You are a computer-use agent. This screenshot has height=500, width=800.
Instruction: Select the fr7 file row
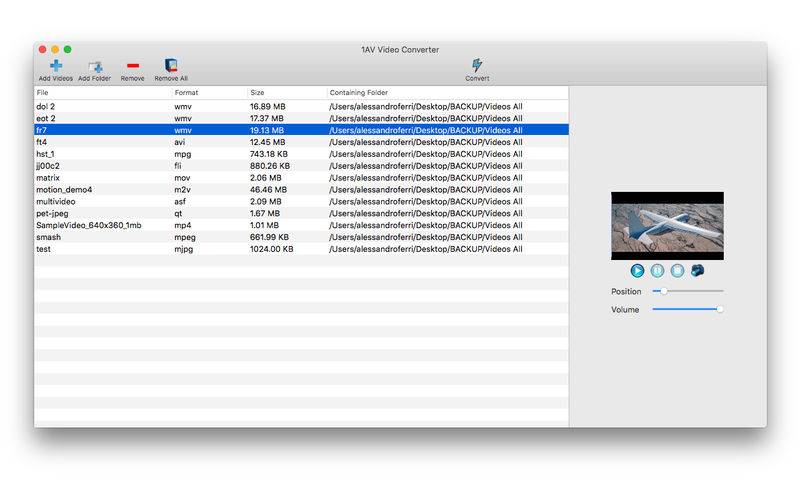pos(302,130)
